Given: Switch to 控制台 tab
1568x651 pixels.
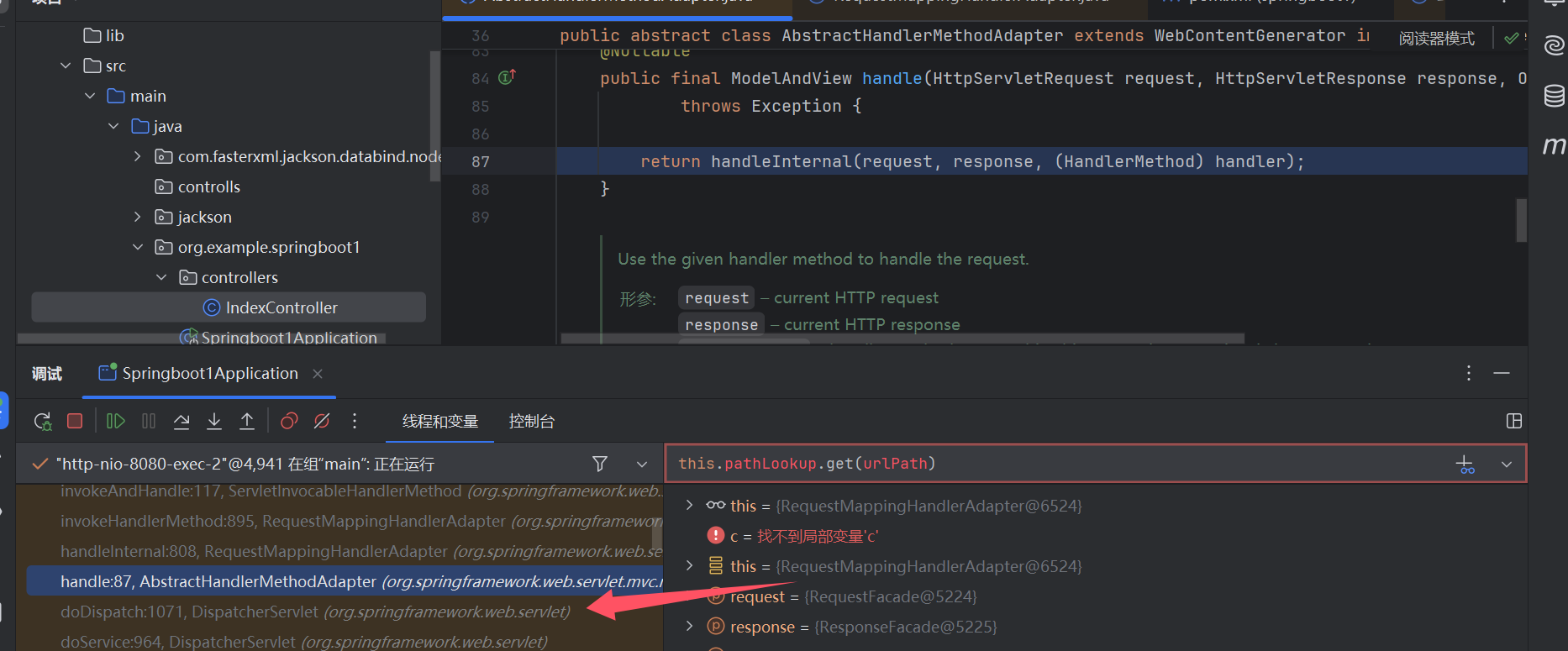Looking at the screenshot, I should (x=532, y=421).
